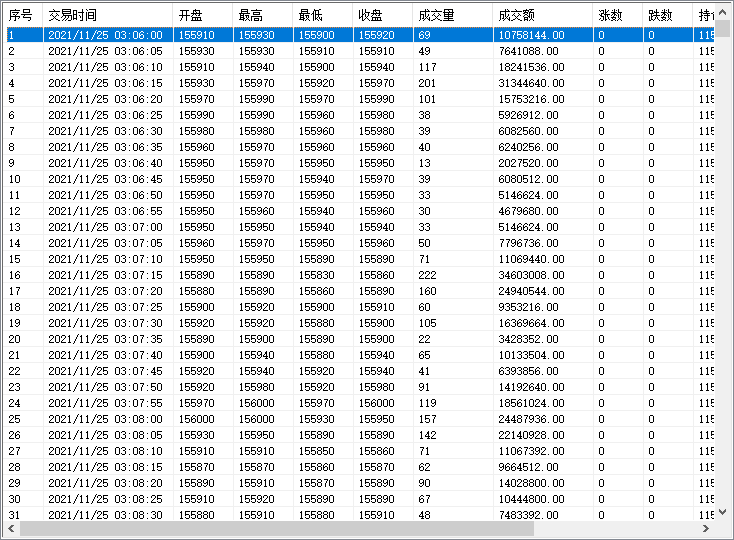Click the 成交量 column header
This screenshot has width=734, height=540.
click(453, 15)
